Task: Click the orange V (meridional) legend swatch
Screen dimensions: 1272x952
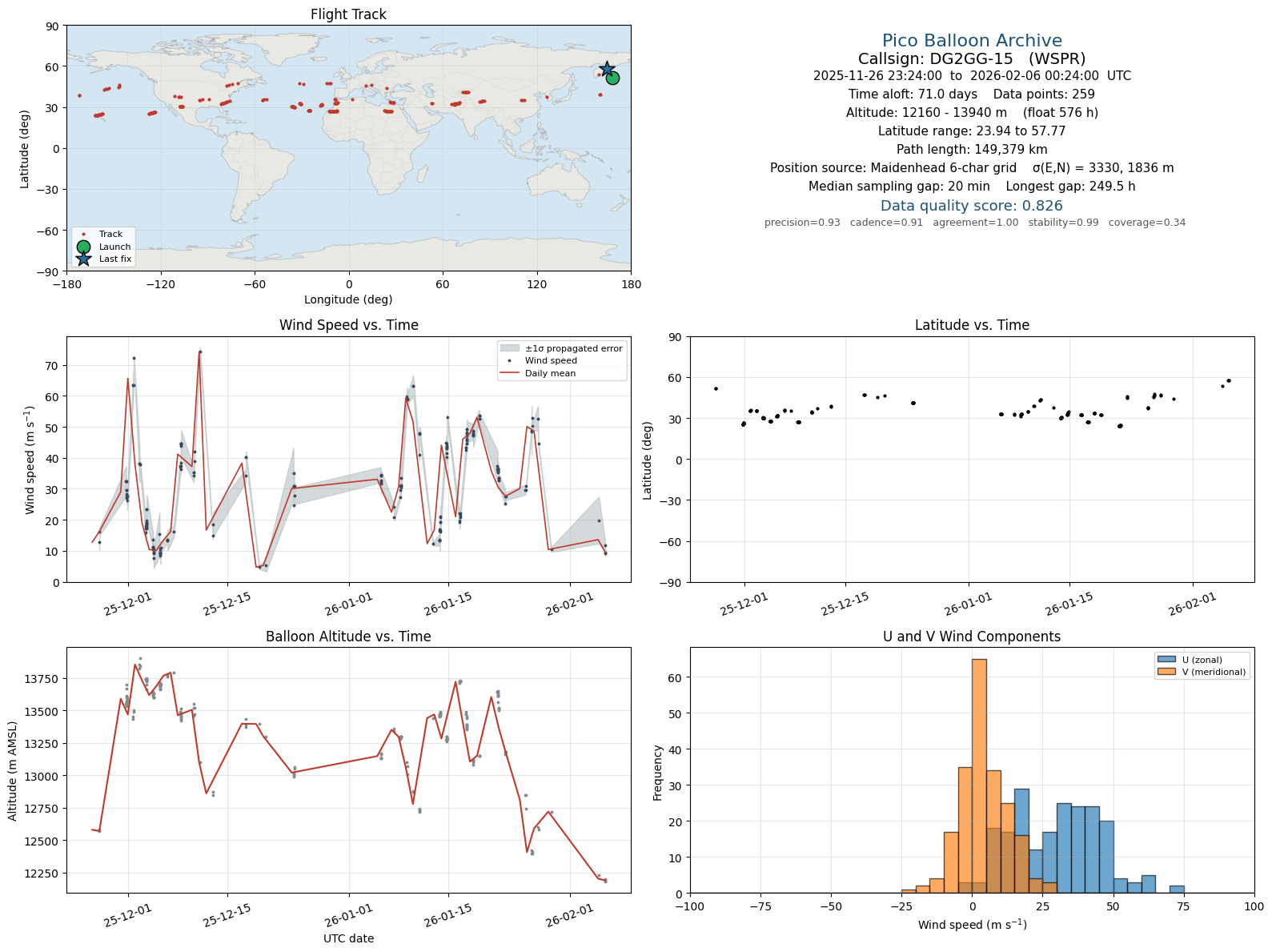Action: (x=1166, y=672)
